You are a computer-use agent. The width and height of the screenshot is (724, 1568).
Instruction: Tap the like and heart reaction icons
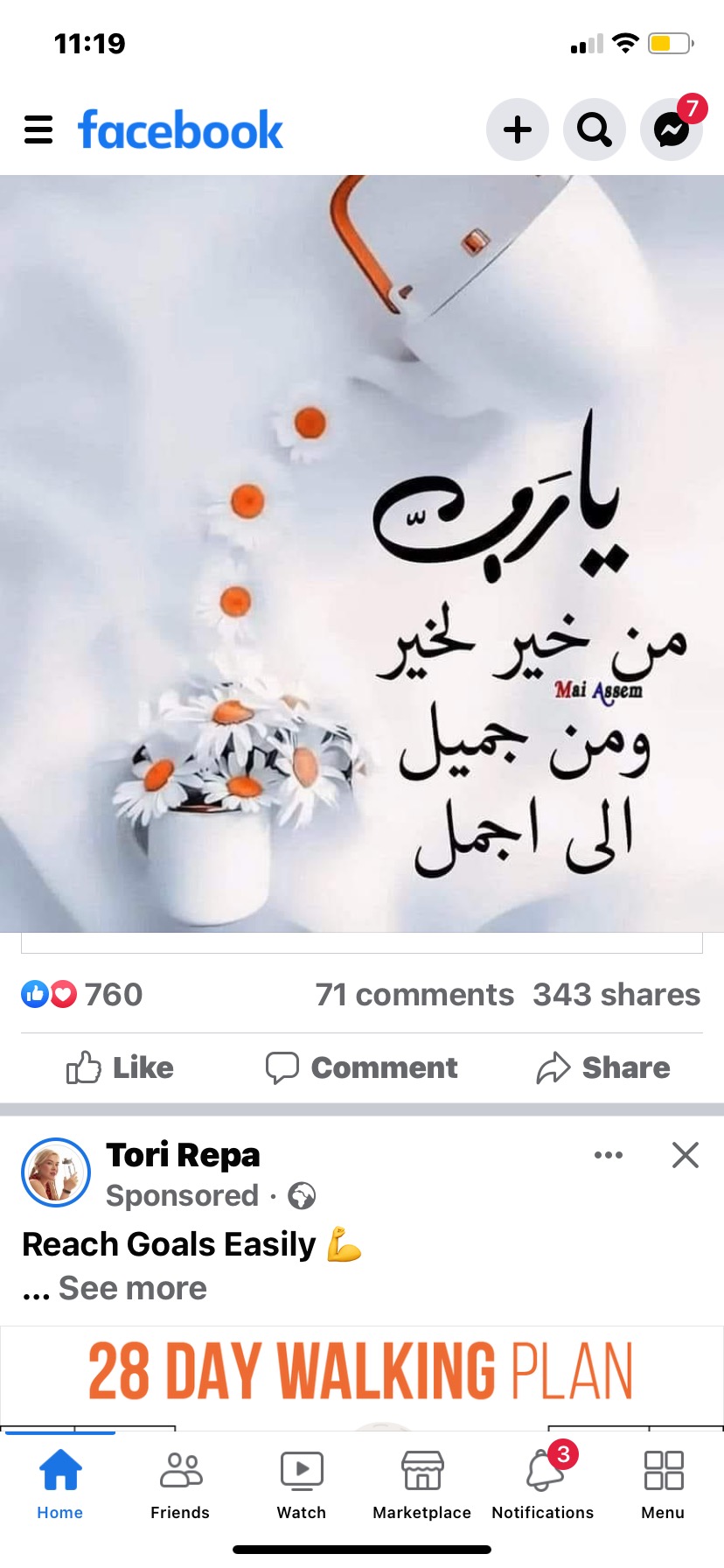tap(49, 994)
